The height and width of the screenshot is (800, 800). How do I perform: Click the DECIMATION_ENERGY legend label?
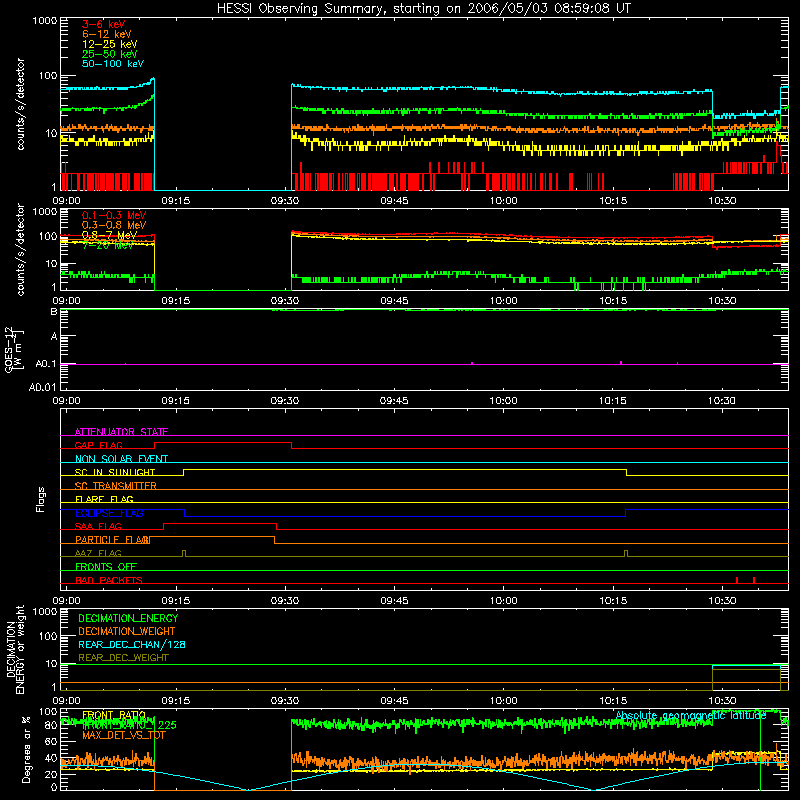(x=128, y=618)
